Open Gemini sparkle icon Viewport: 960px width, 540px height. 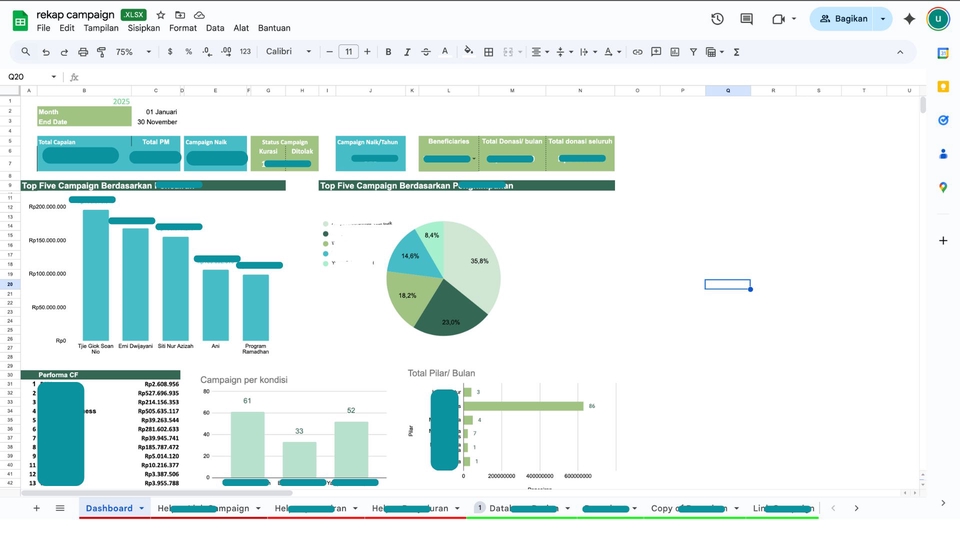[x=909, y=19]
